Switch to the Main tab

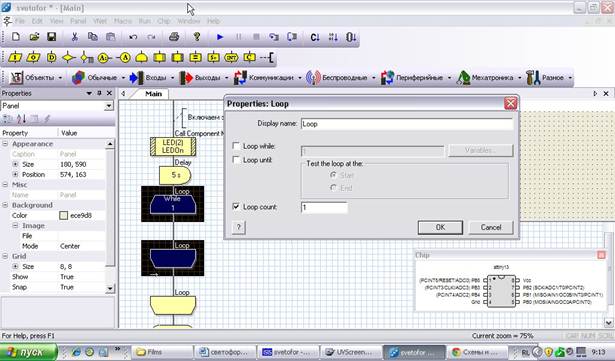[x=153, y=94]
